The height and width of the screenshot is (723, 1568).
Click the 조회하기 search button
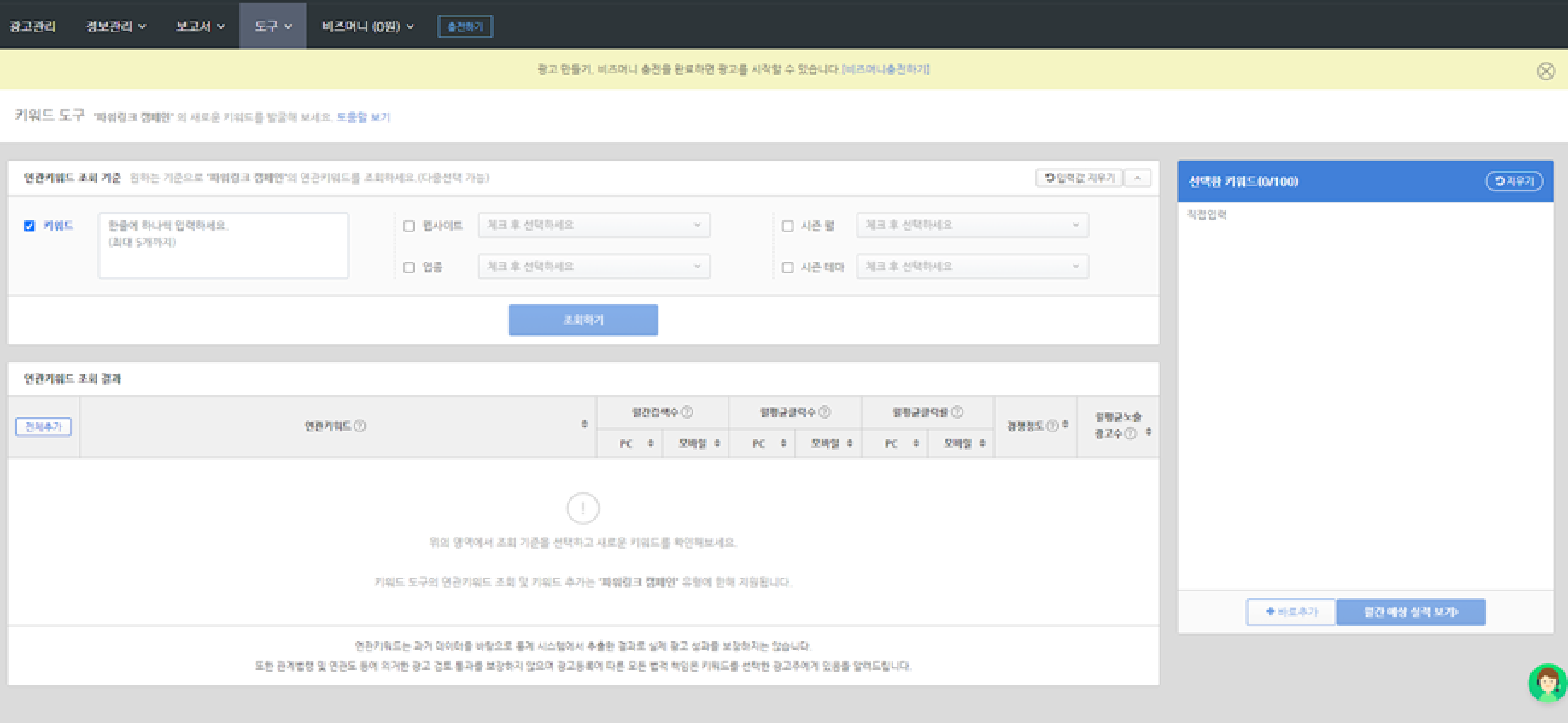tap(583, 320)
